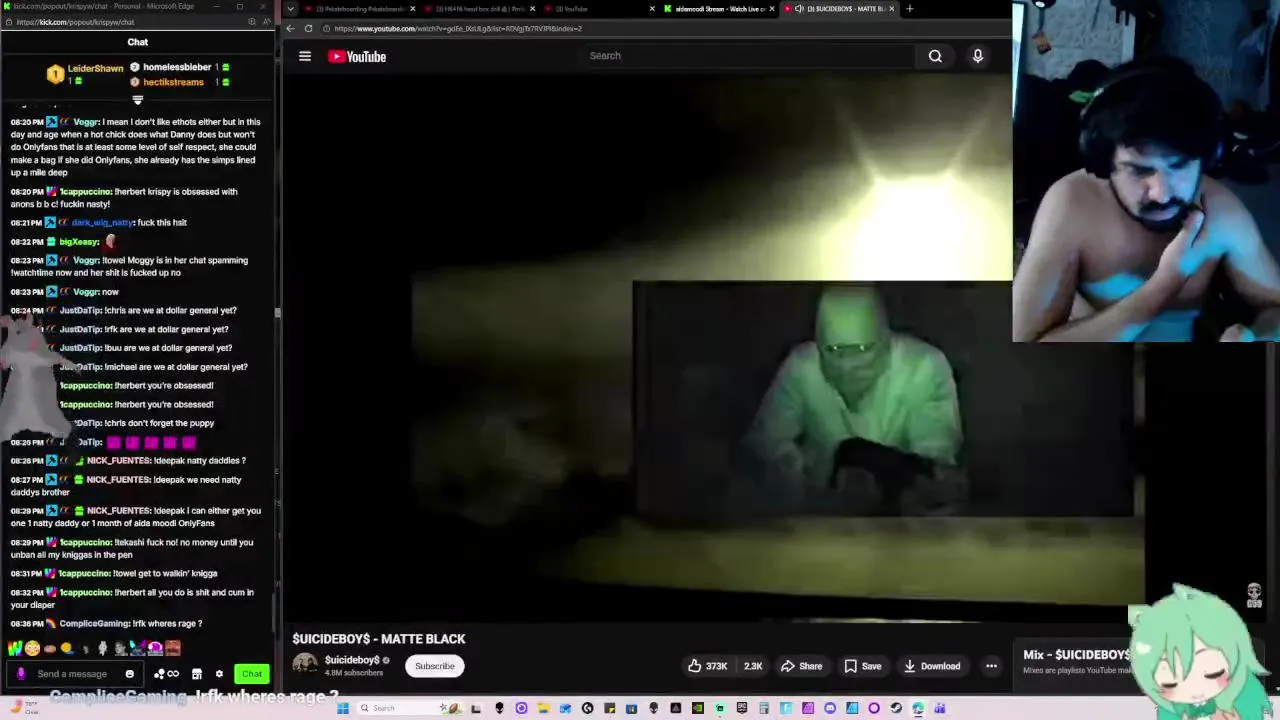Go back in the YouTube browser window
Image resolution: width=1280 pixels, height=720 pixels.
(290, 28)
